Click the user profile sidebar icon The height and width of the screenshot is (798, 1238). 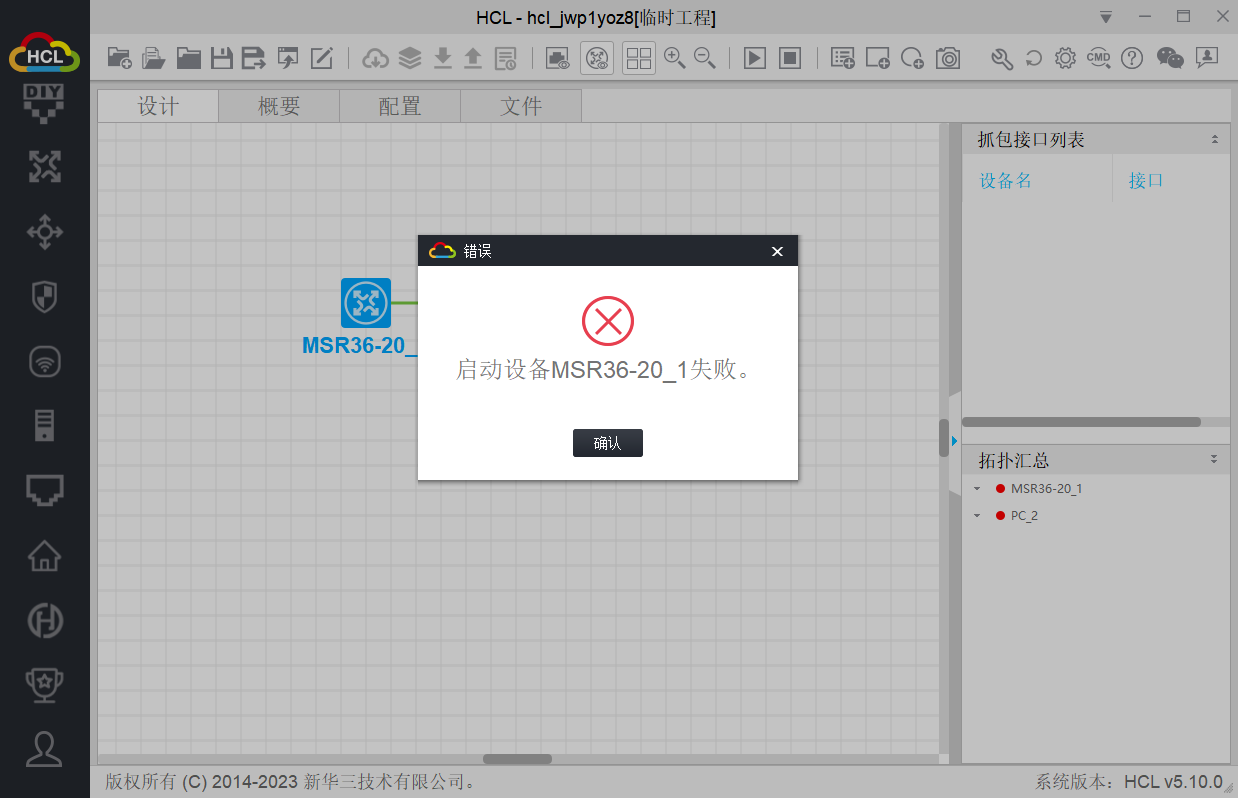(44, 748)
